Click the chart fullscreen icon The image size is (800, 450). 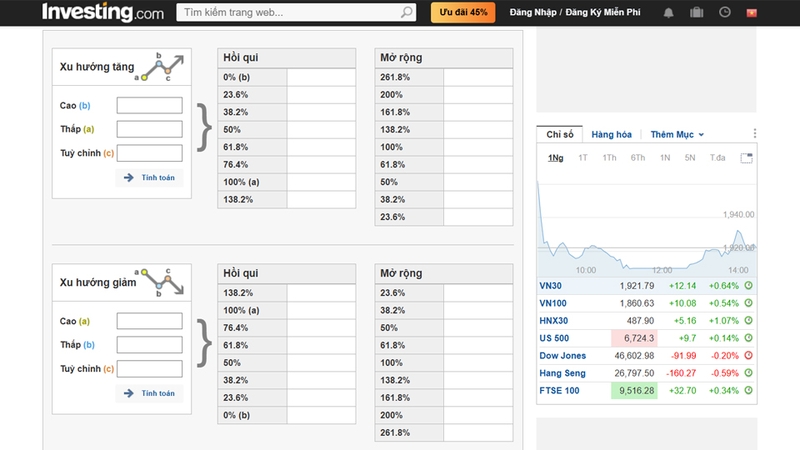[746, 158]
